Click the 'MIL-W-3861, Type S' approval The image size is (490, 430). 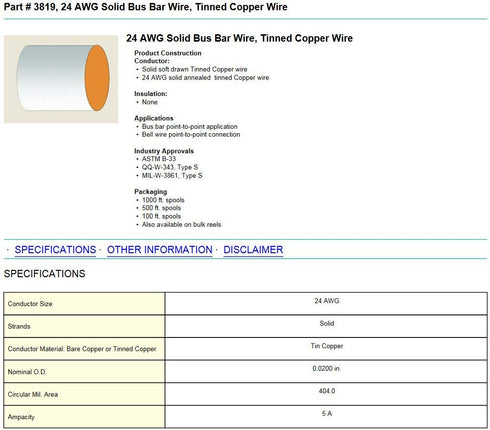click(172, 176)
